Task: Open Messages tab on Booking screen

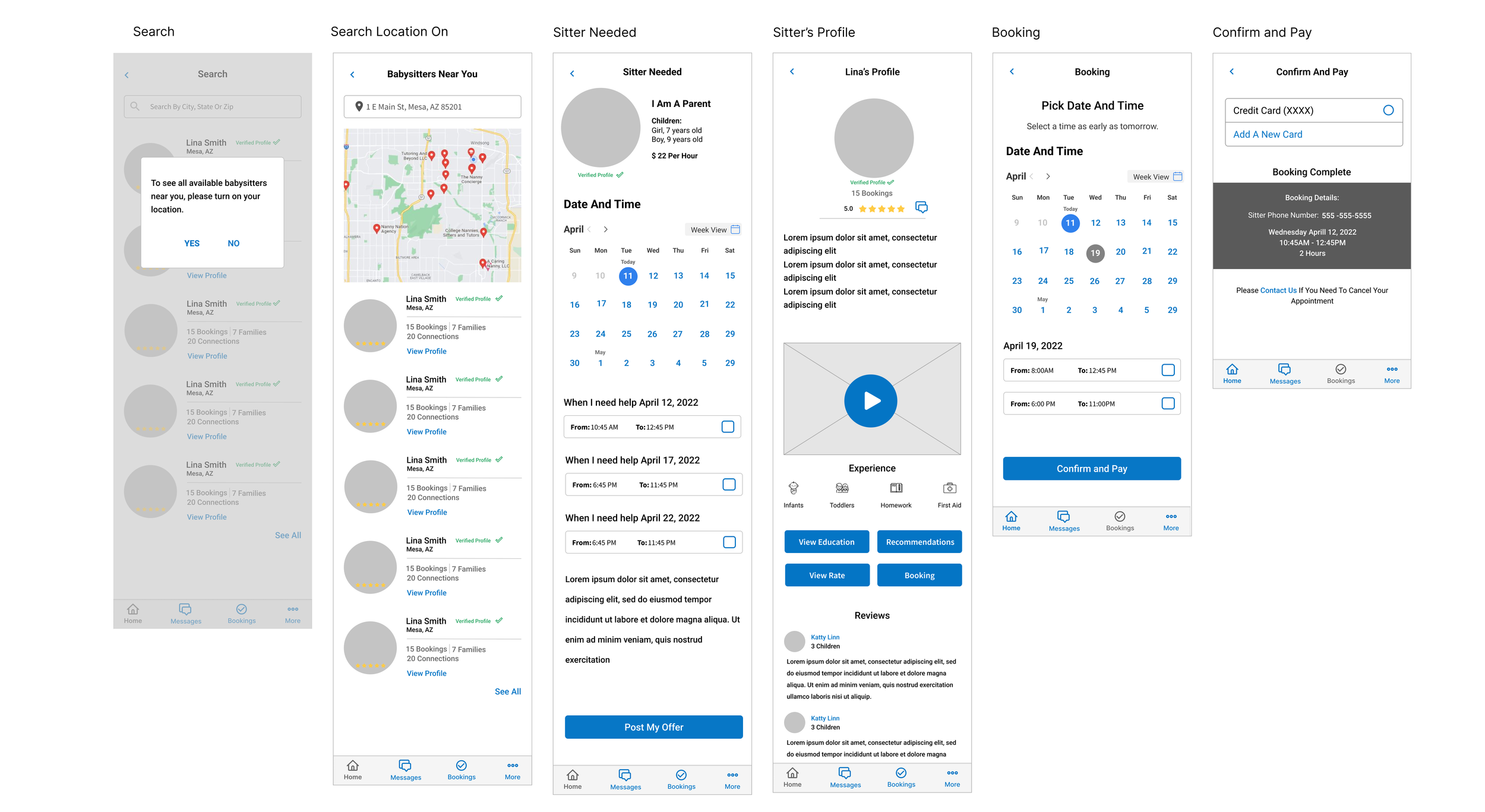Action: [x=1063, y=517]
